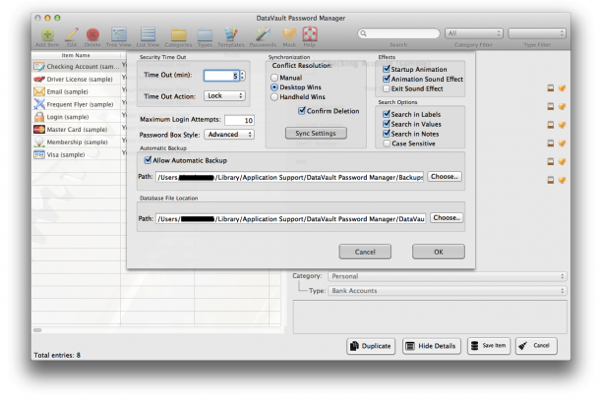Open the Passwords generator icon
The image size is (600, 400).
tap(263, 35)
